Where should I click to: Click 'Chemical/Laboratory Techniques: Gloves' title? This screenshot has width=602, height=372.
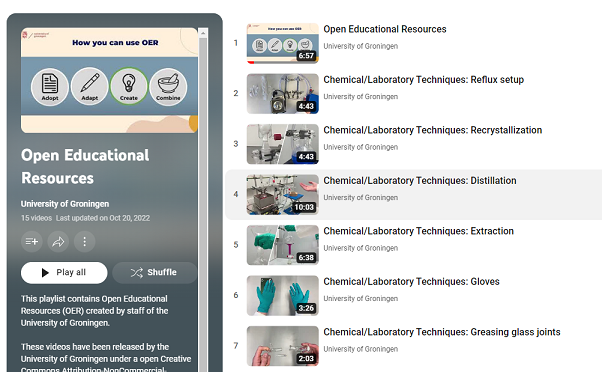pos(411,282)
